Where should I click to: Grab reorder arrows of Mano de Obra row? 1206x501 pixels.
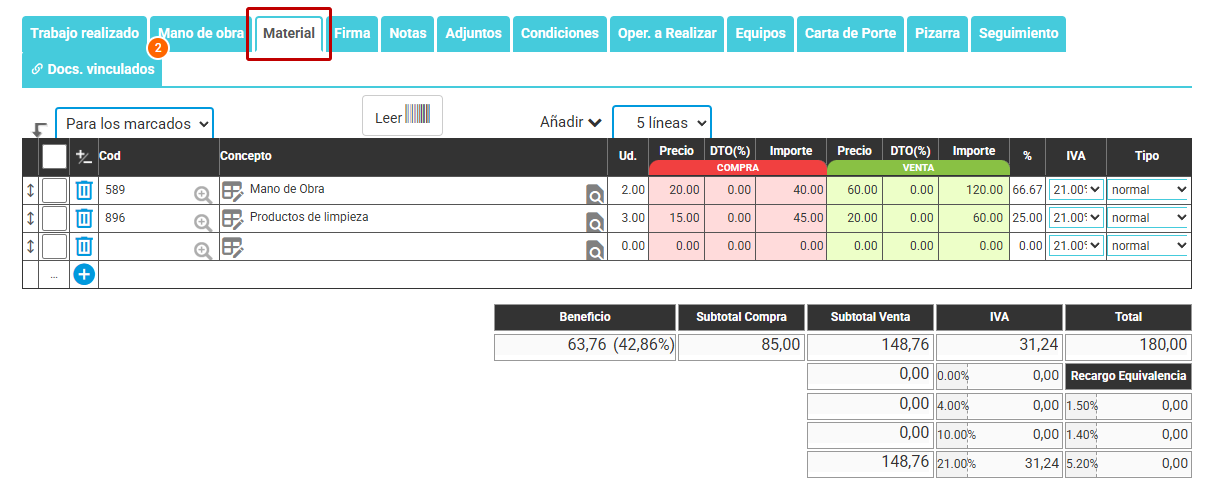[30, 190]
